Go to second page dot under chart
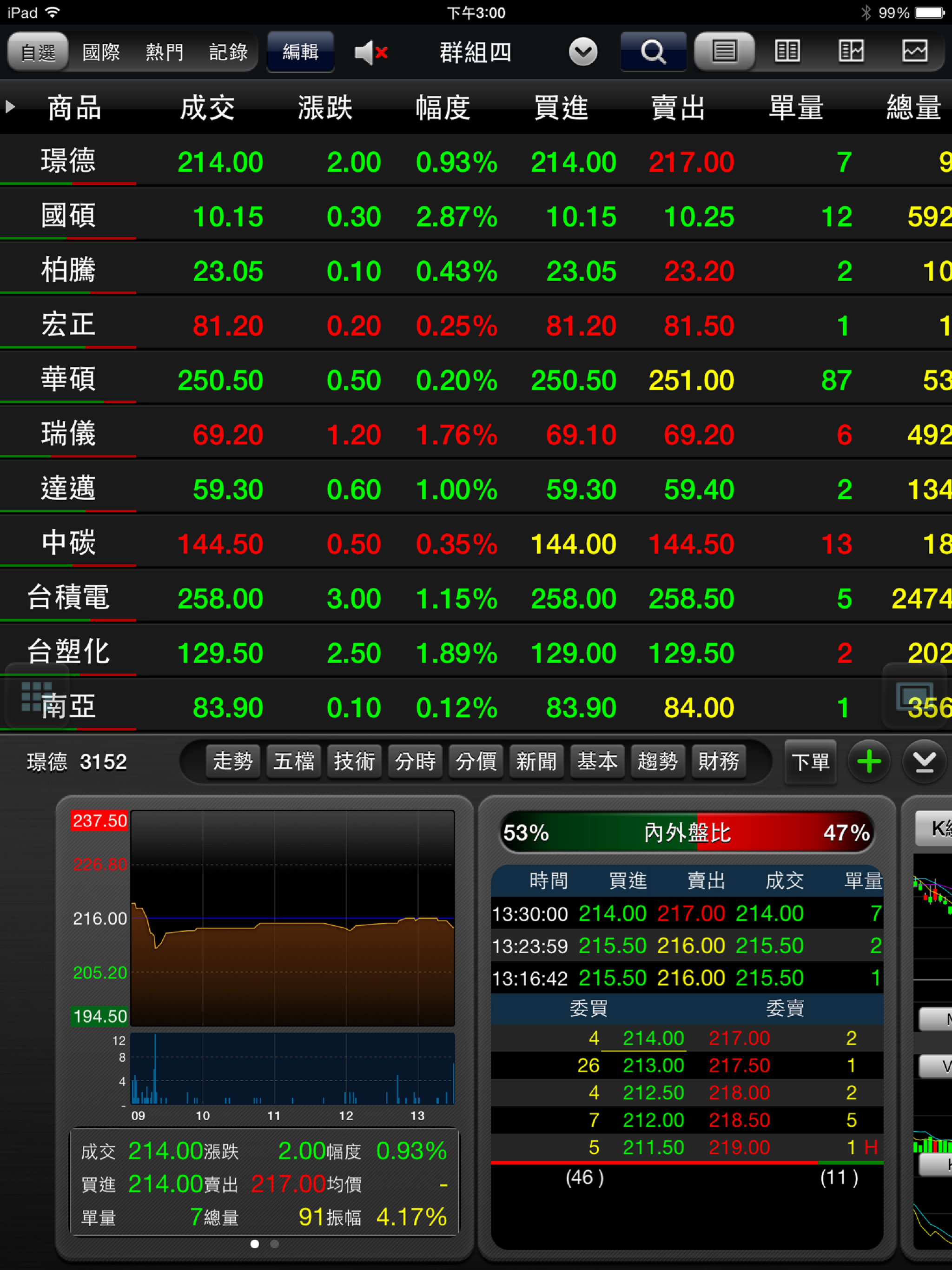952x1270 pixels. click(274, 1244)
